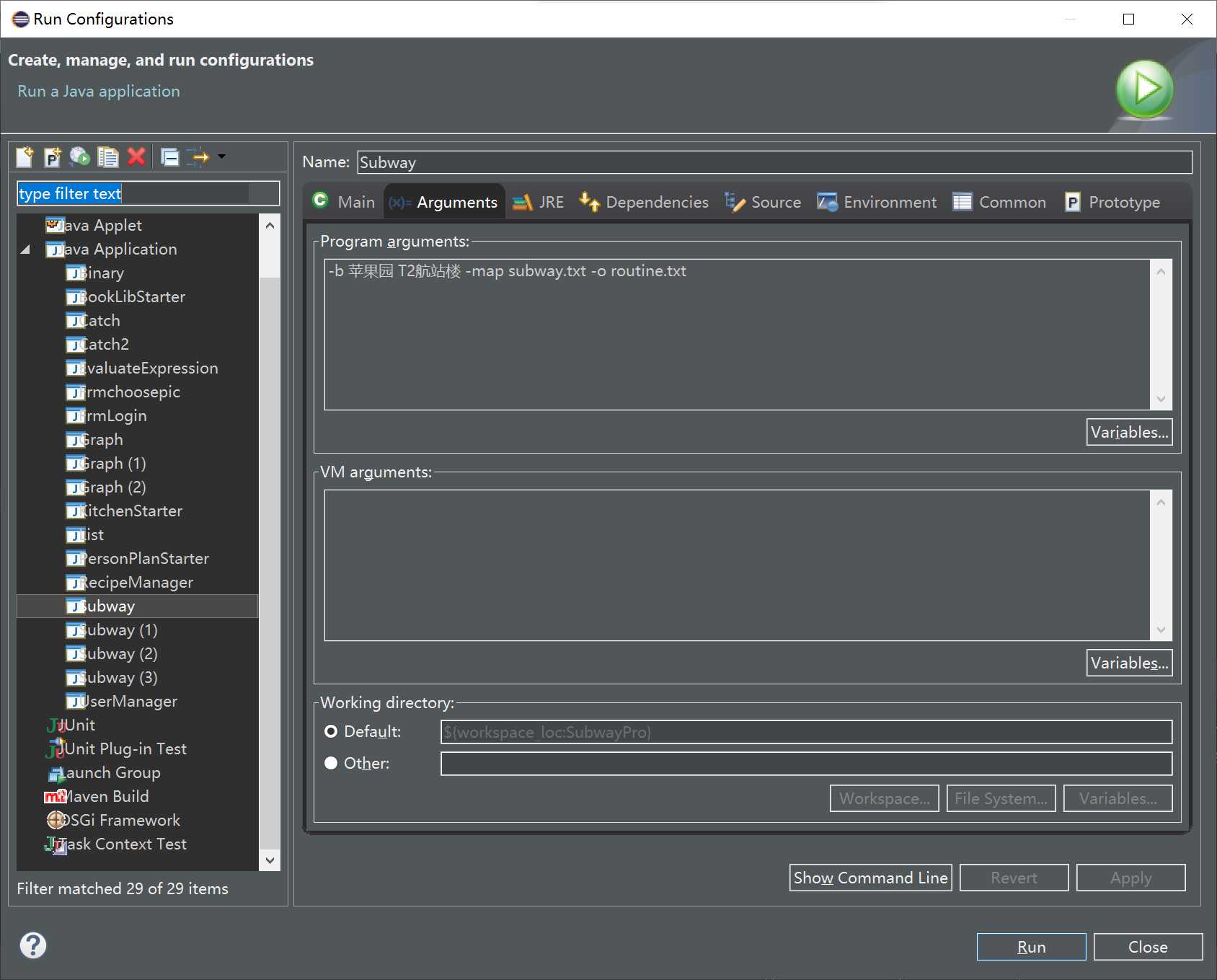Select the KitchenStarter configuration

(125, 511)
